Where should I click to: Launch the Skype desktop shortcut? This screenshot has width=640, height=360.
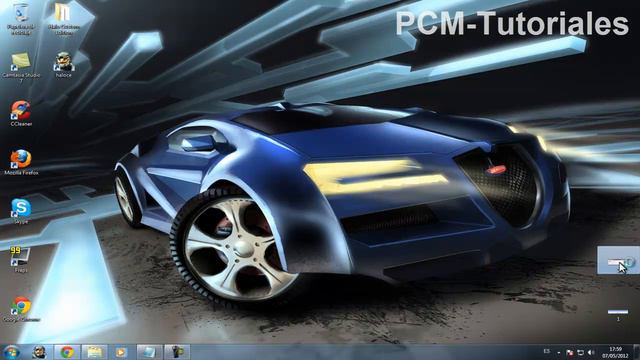21,211
